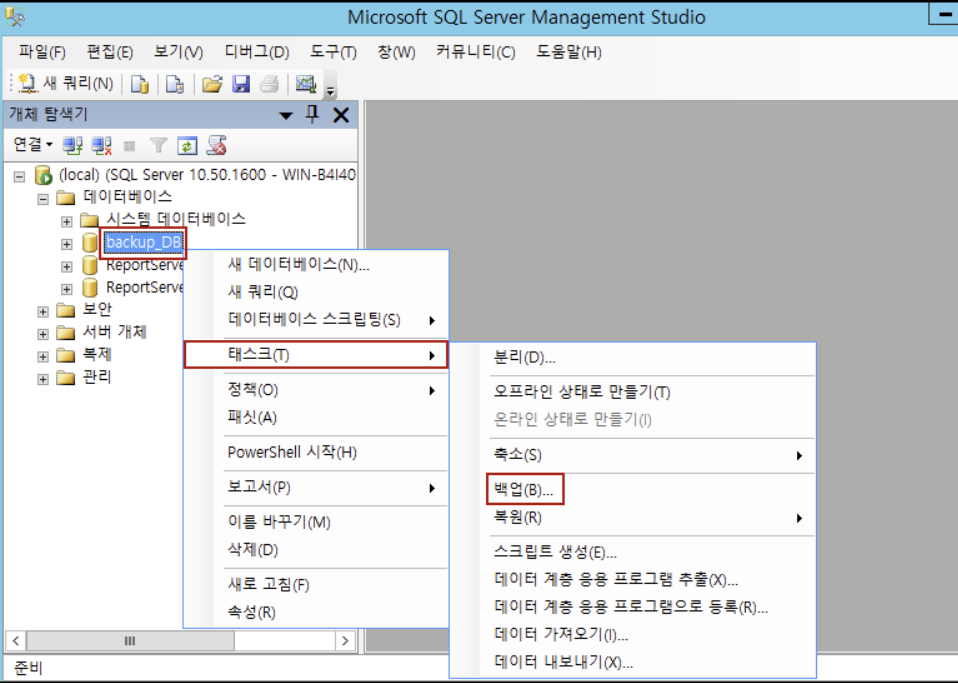Choose 백업(B)... from Tasks submenu
Viewport: 958px width, 683px height.
click(x=632, y=489)
